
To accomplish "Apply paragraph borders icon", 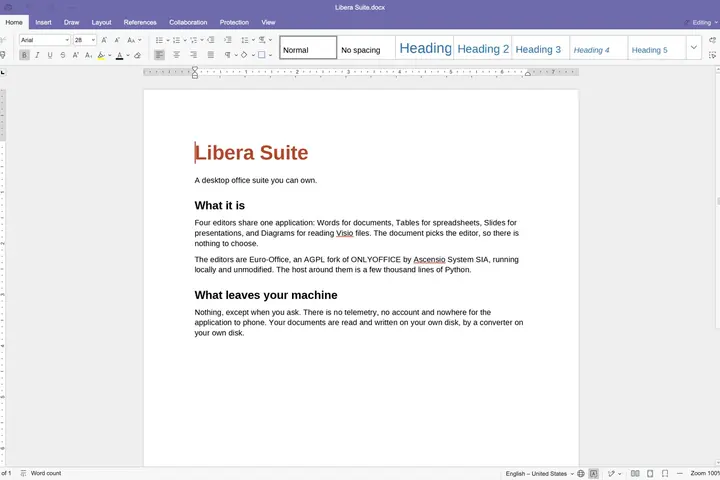I will pos(261,55).
